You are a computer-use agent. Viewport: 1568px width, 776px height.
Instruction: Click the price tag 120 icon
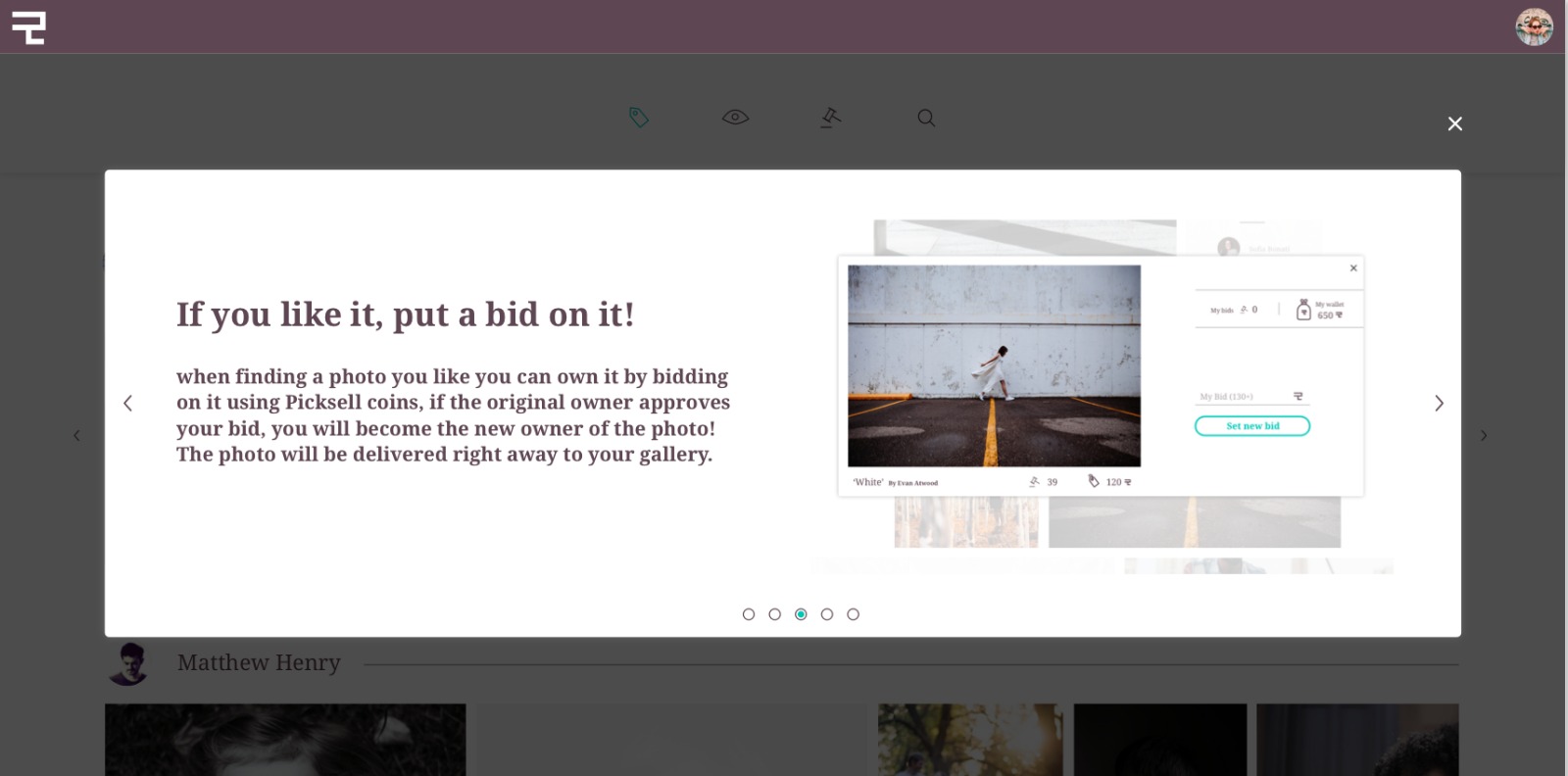[1094, 481]
